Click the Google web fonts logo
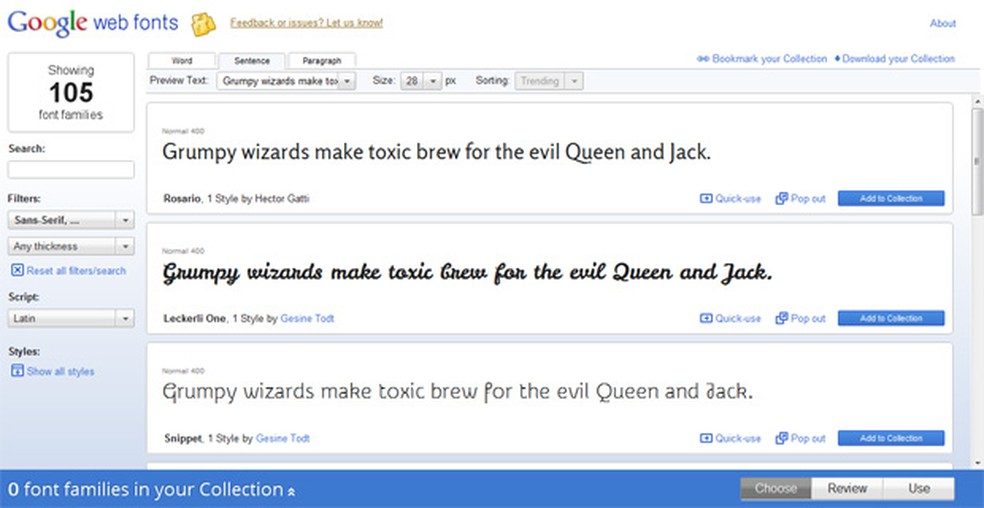Image resolution: width=984 pixels, height=508 pixels. click(x=93, y=23)
